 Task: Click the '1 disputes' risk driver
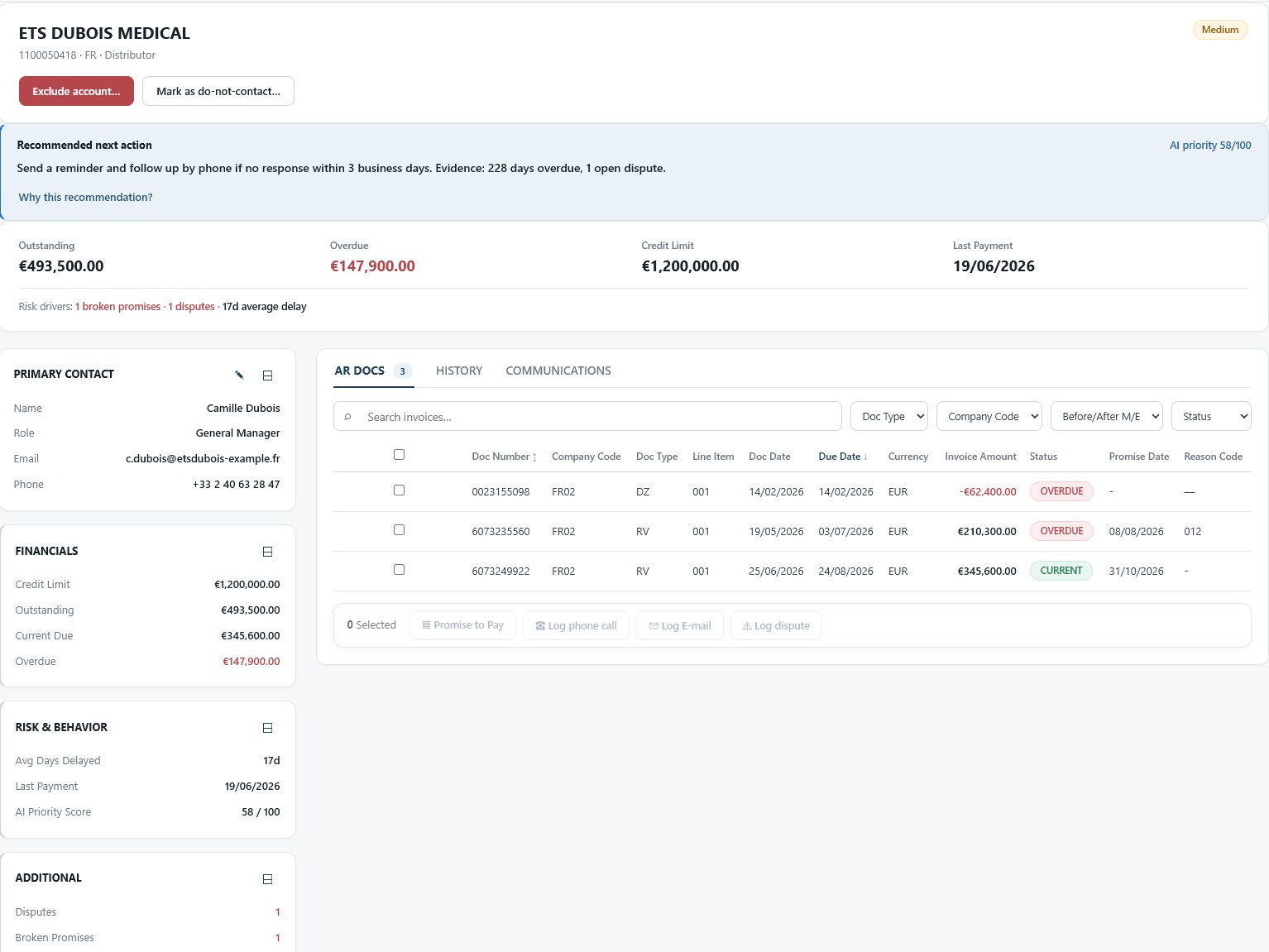click(191, 306)
